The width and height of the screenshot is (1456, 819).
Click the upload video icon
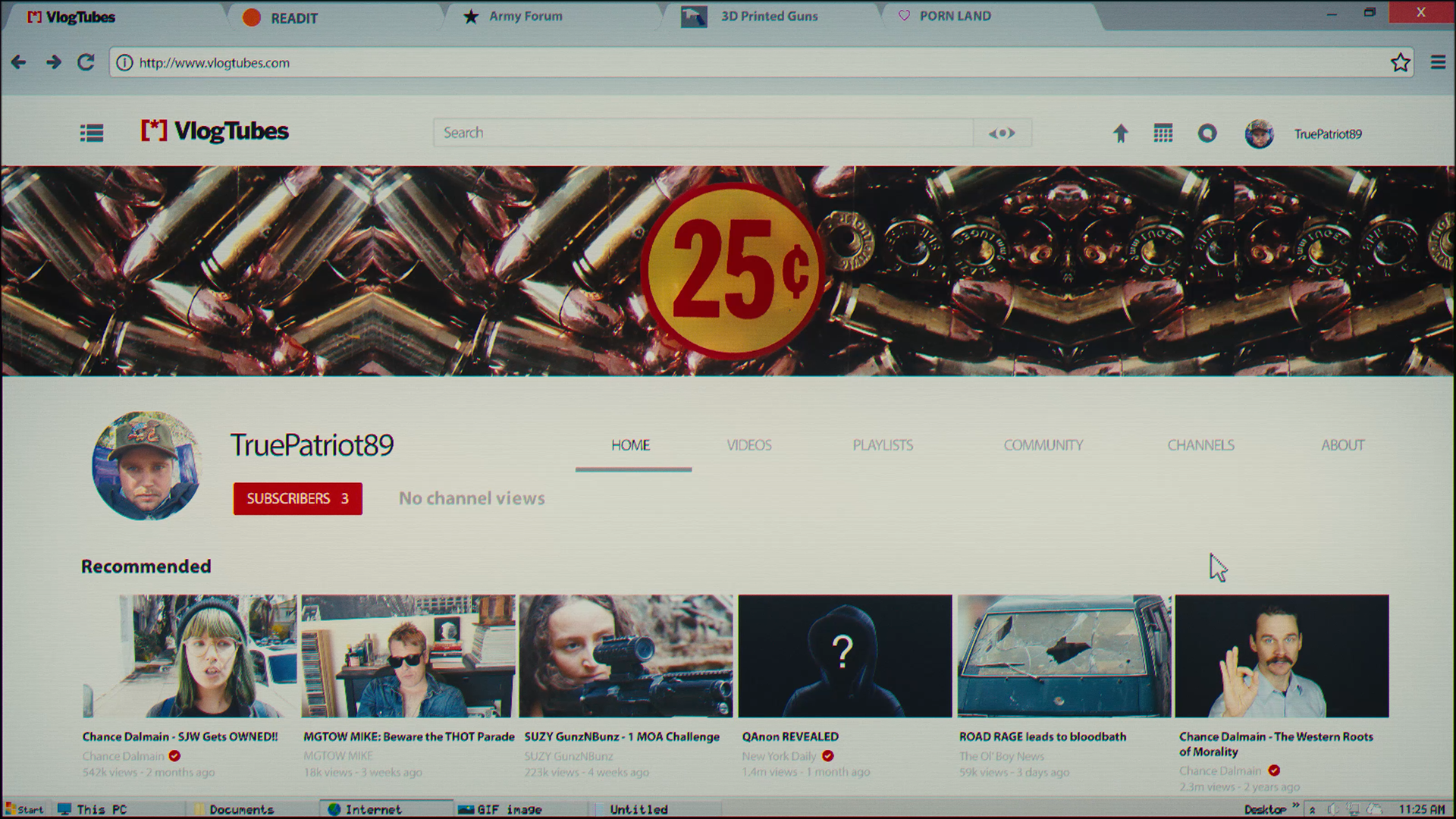coord(1120,133)
